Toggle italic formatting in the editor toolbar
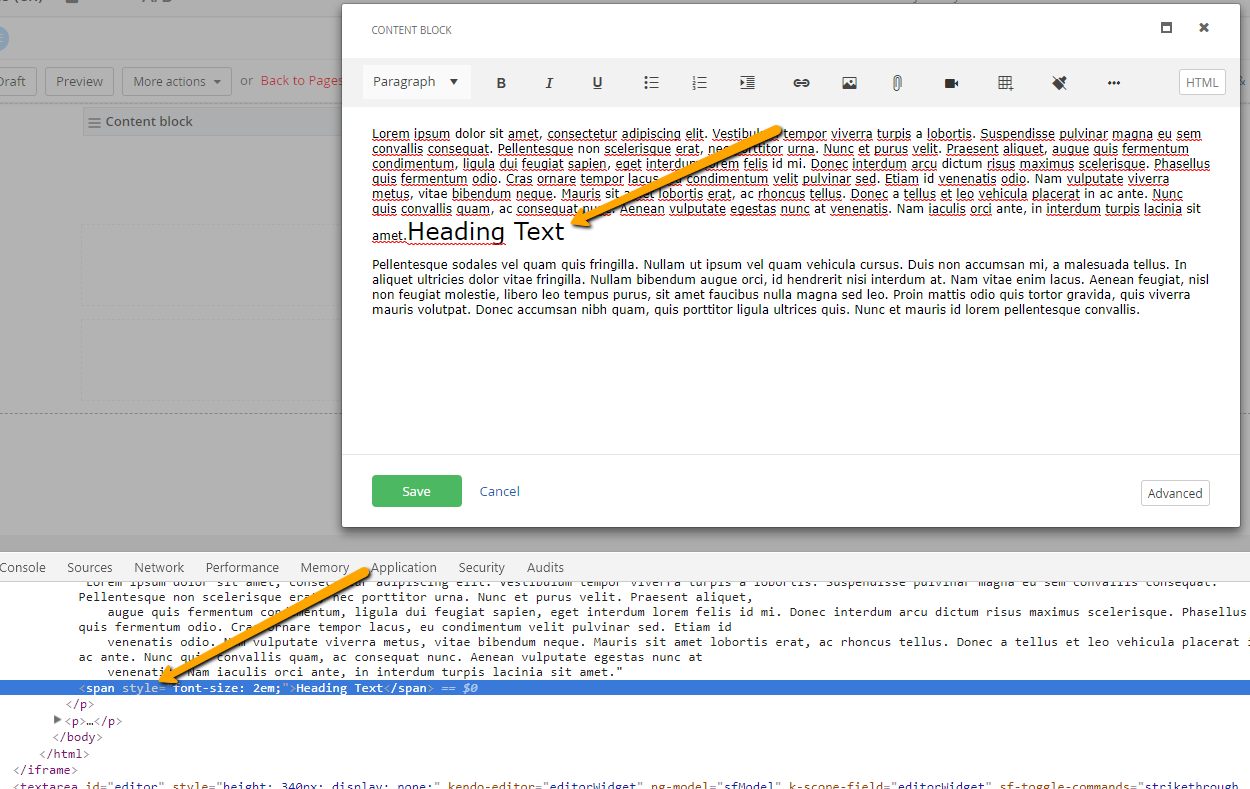 coord(549,83)
